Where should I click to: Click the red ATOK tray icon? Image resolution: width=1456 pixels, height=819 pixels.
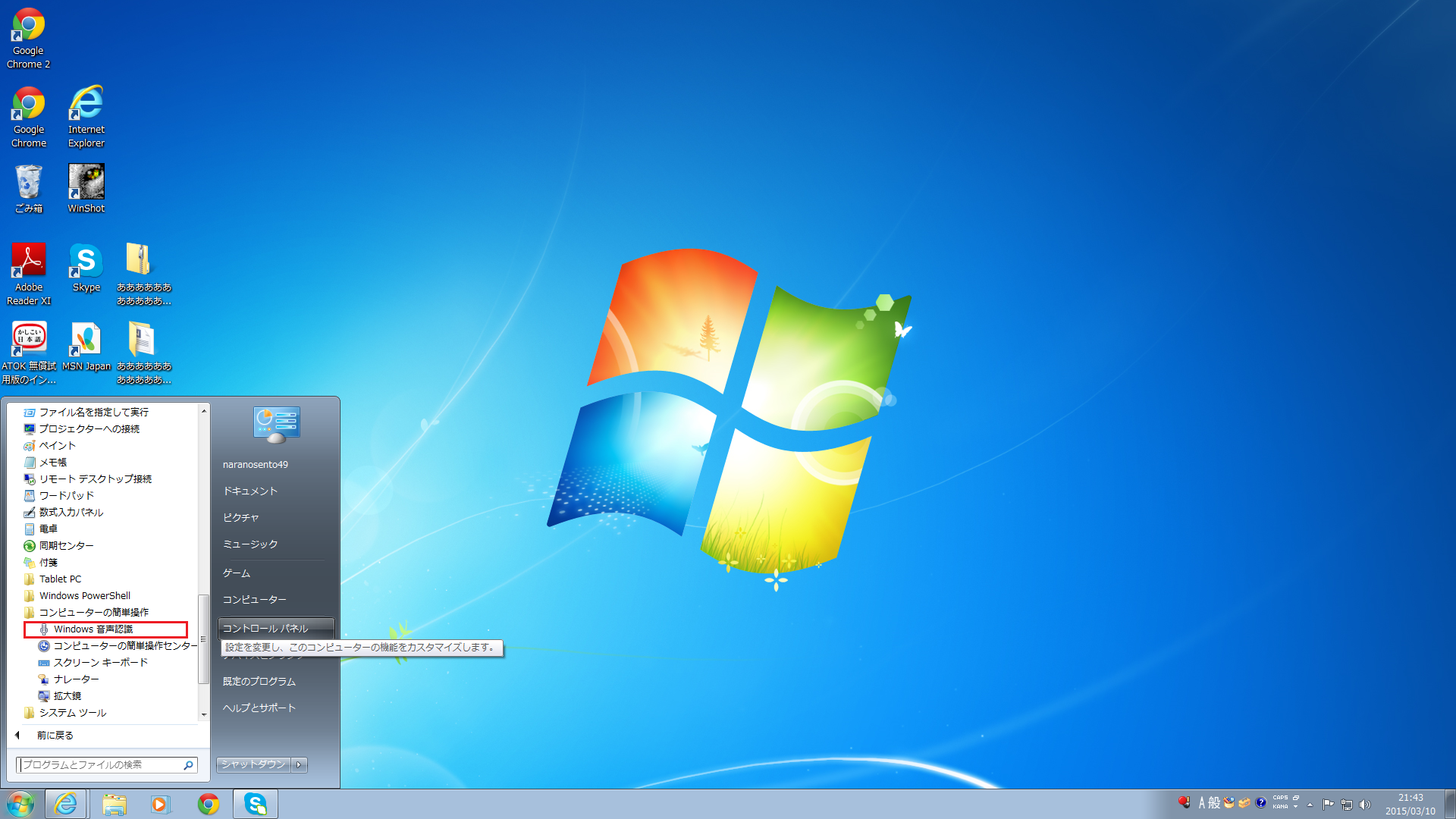[1184, 802]
